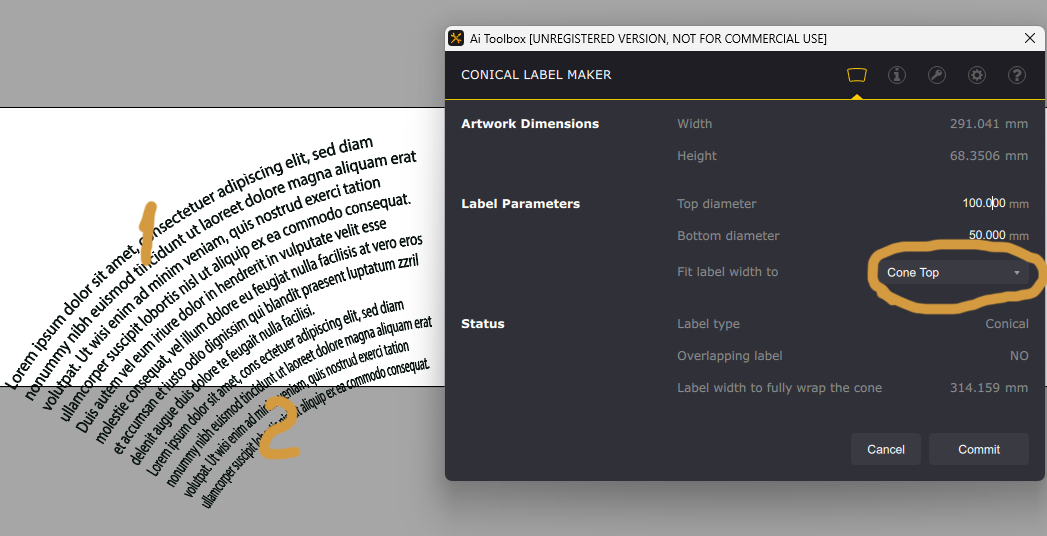
Task: Close the Ai Toolbox dialog
Action: 1030,39
